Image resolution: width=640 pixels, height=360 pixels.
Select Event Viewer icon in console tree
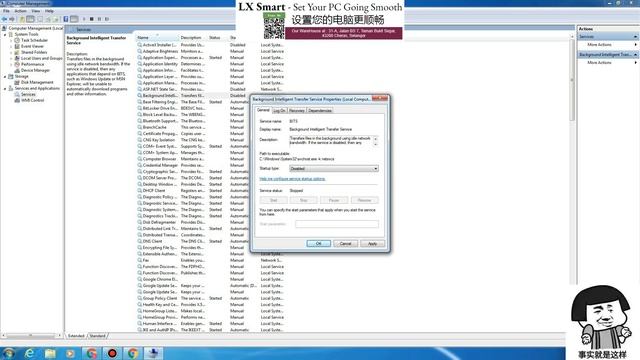coord(17,46)
